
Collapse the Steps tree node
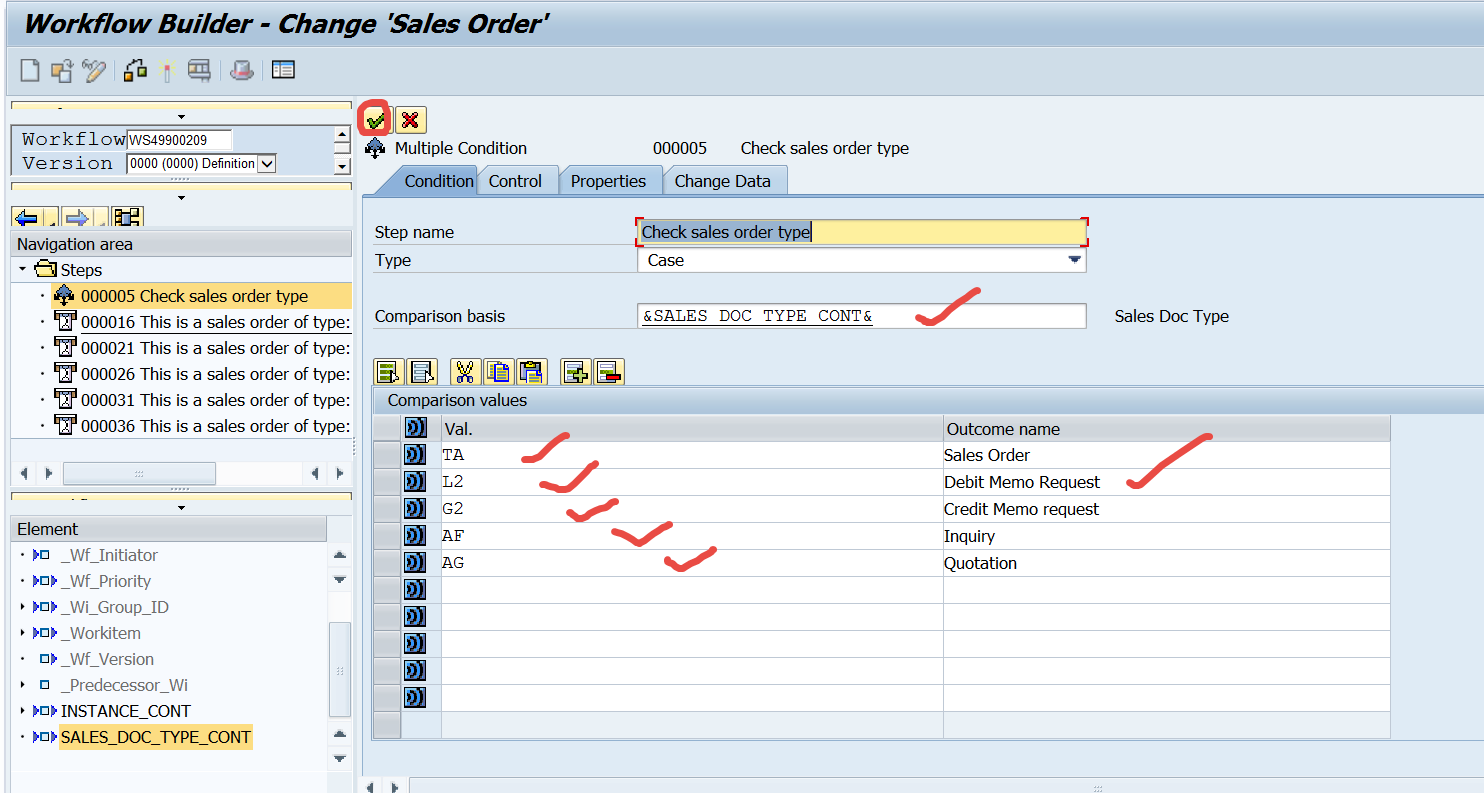click(22, 269)
